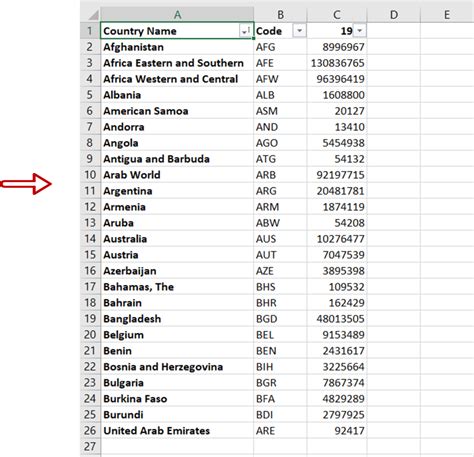
Task: Select the Bulgaria cell
Action: click(x=177, y=383)
